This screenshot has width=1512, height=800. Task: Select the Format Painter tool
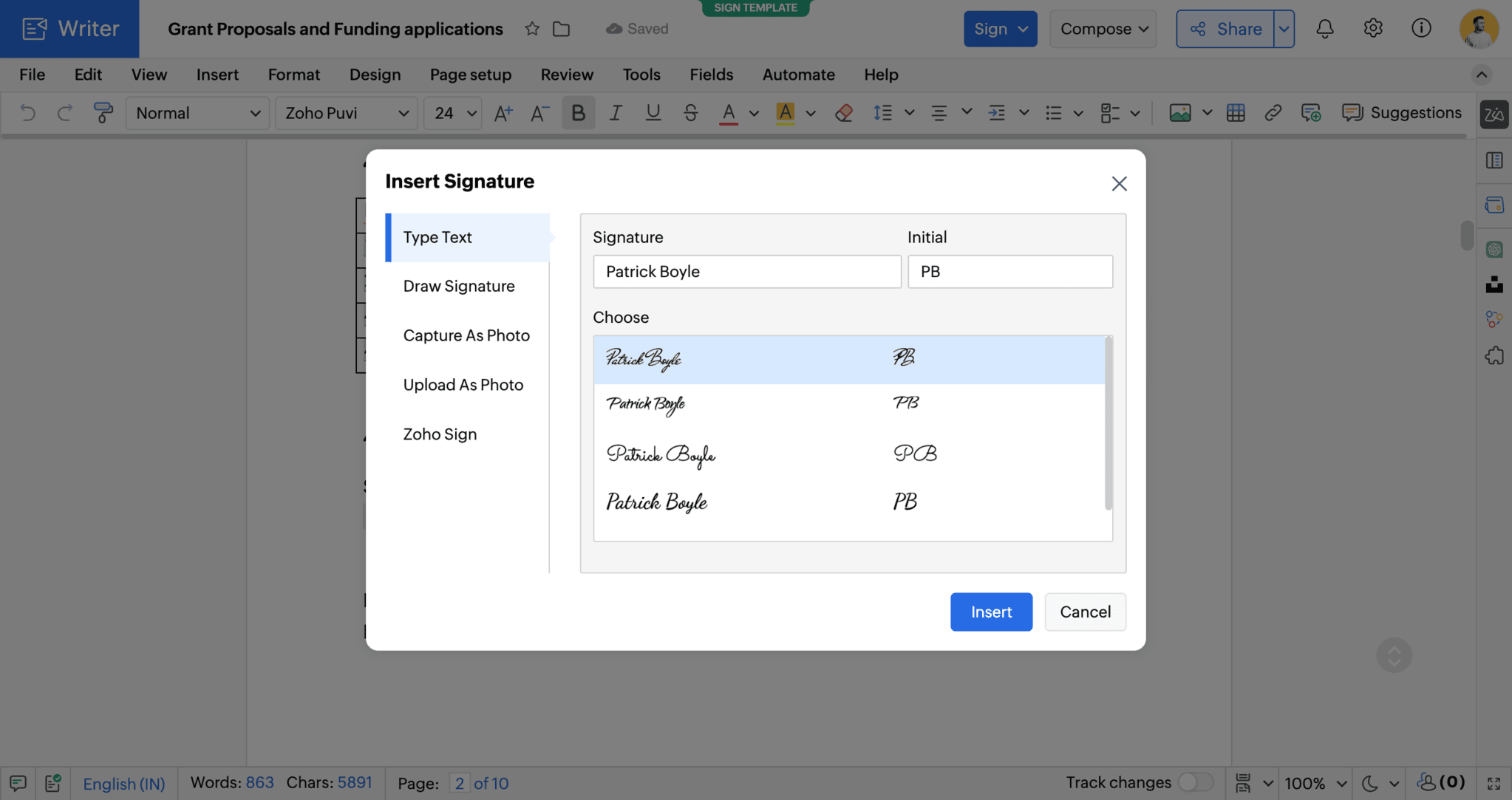pos(103,113)
